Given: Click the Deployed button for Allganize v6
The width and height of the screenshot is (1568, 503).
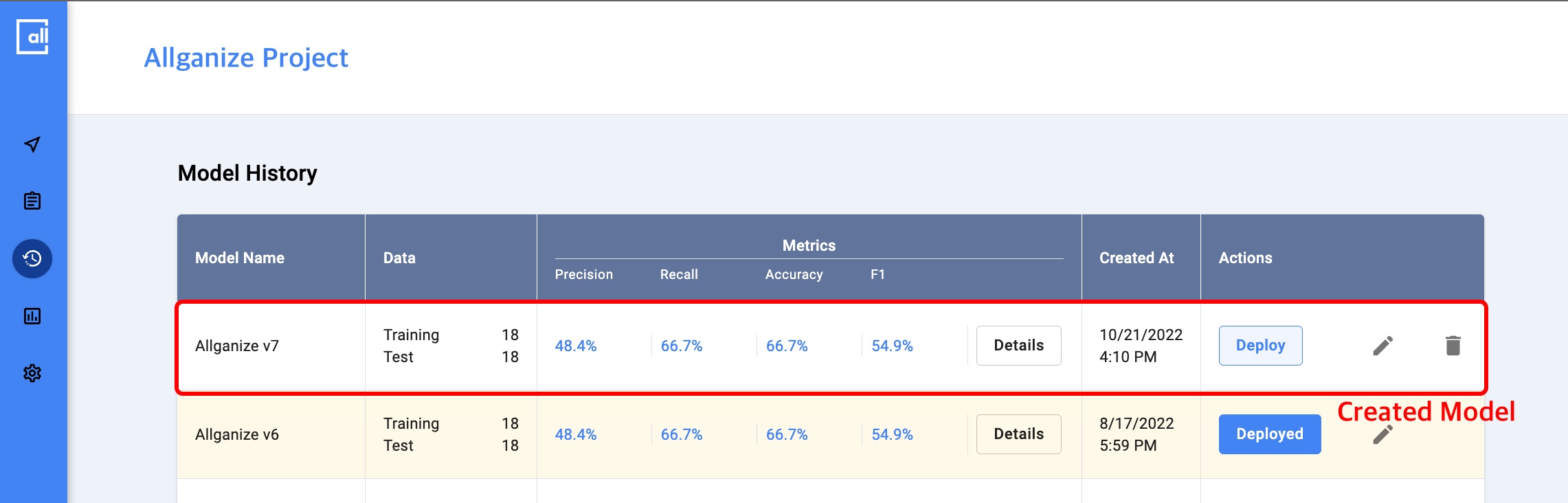Looking at the screenshot, I should pos(1269,434).
